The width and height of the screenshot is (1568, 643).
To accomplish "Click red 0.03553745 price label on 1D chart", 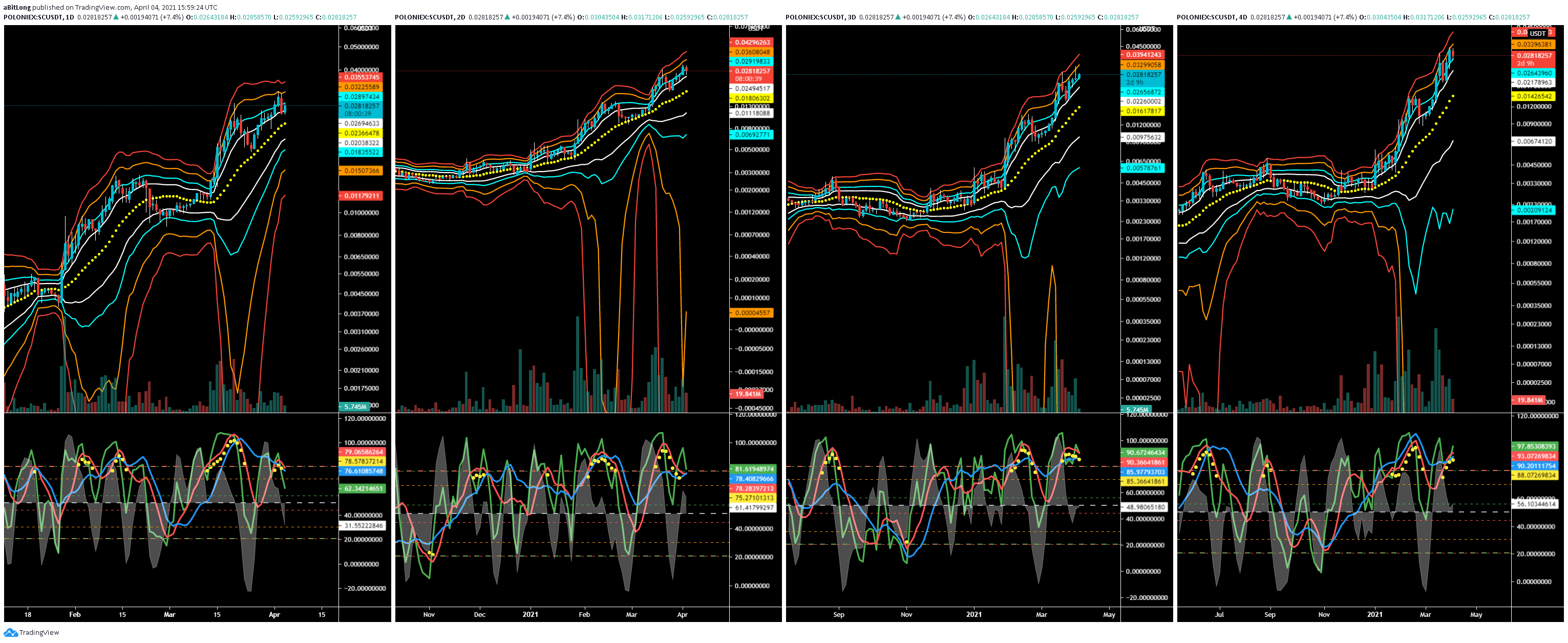I will point(361,77).
